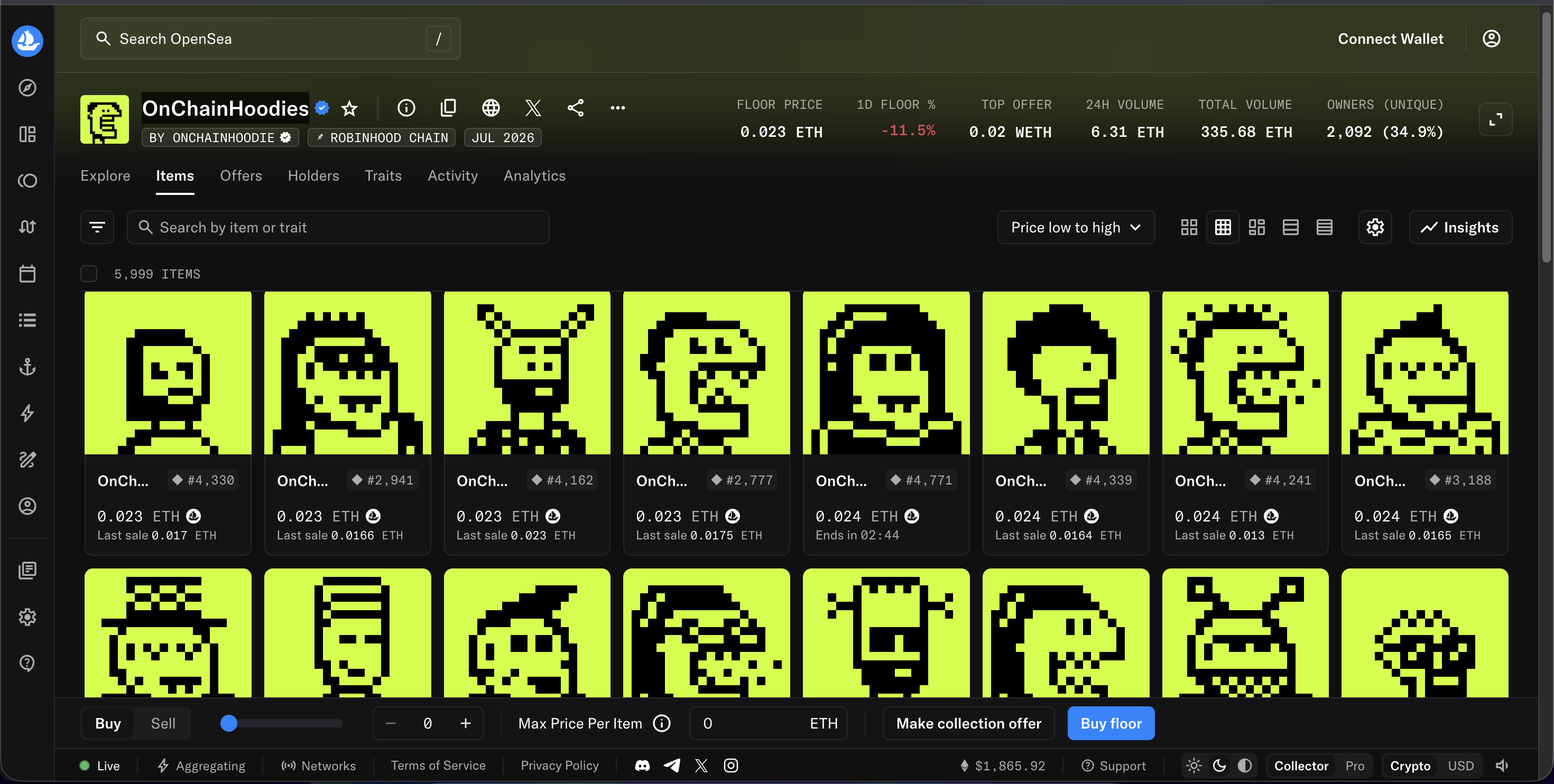
Task: Open the account profile icon top right
Action: [1491, 39]
